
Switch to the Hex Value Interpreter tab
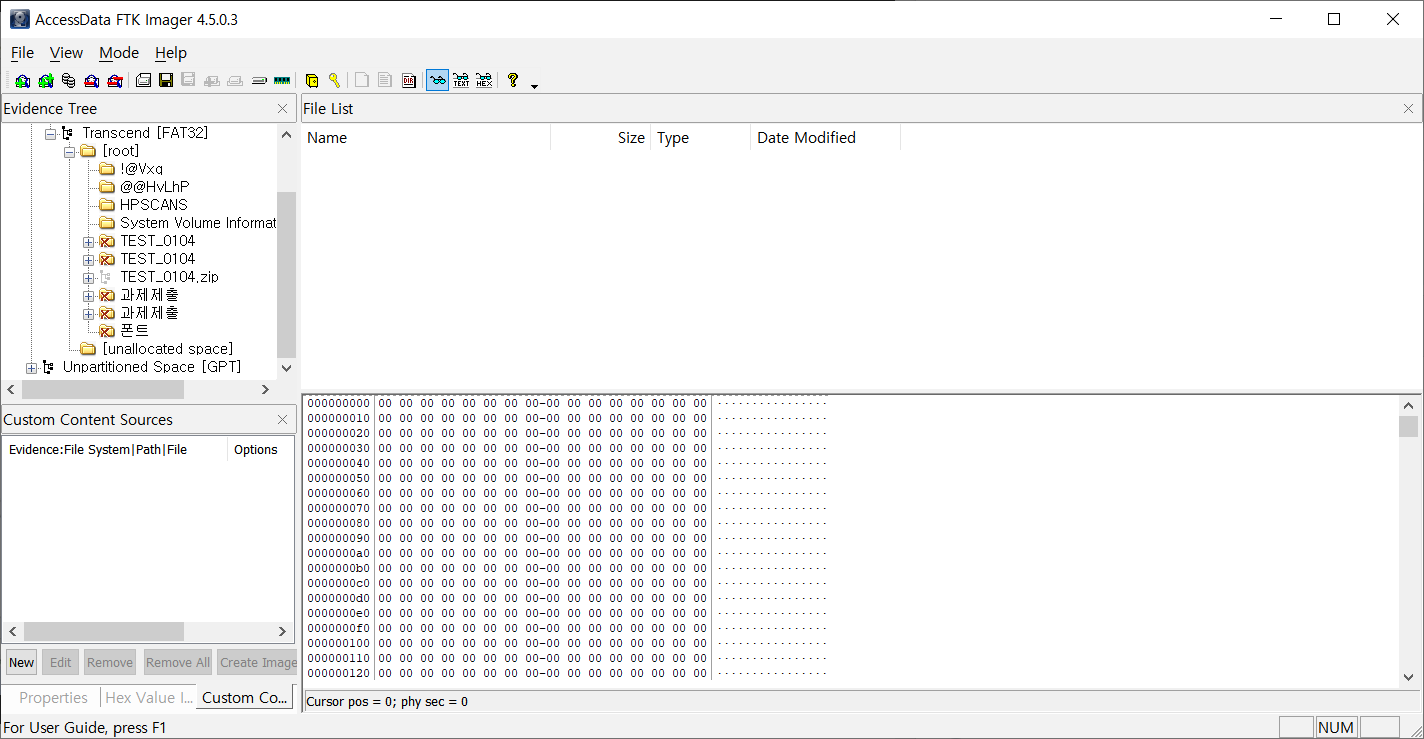[x=148, y=698]
